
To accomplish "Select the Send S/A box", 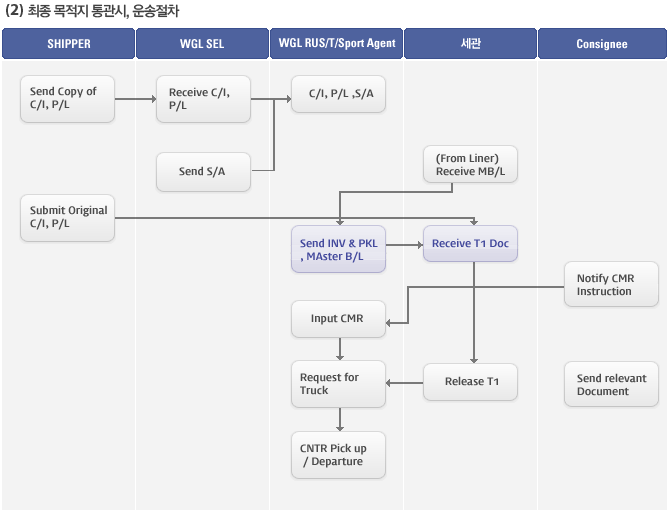I will click(203, 172).
